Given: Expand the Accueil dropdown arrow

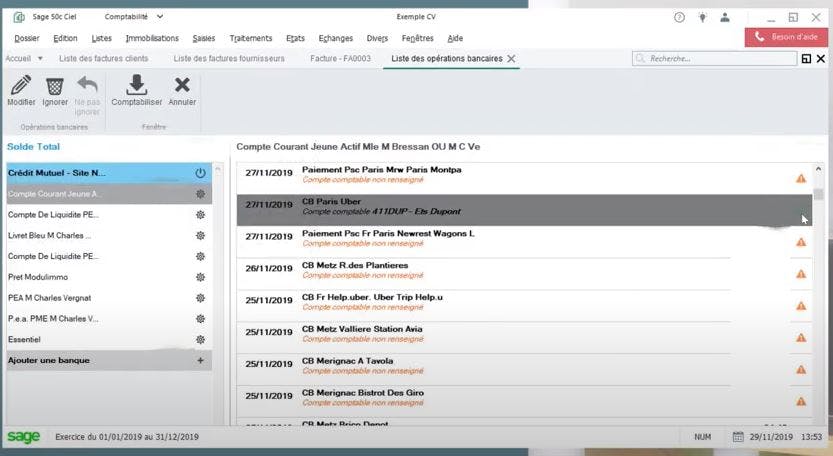Looking at the screenshot, I should (x=40, y=58).
